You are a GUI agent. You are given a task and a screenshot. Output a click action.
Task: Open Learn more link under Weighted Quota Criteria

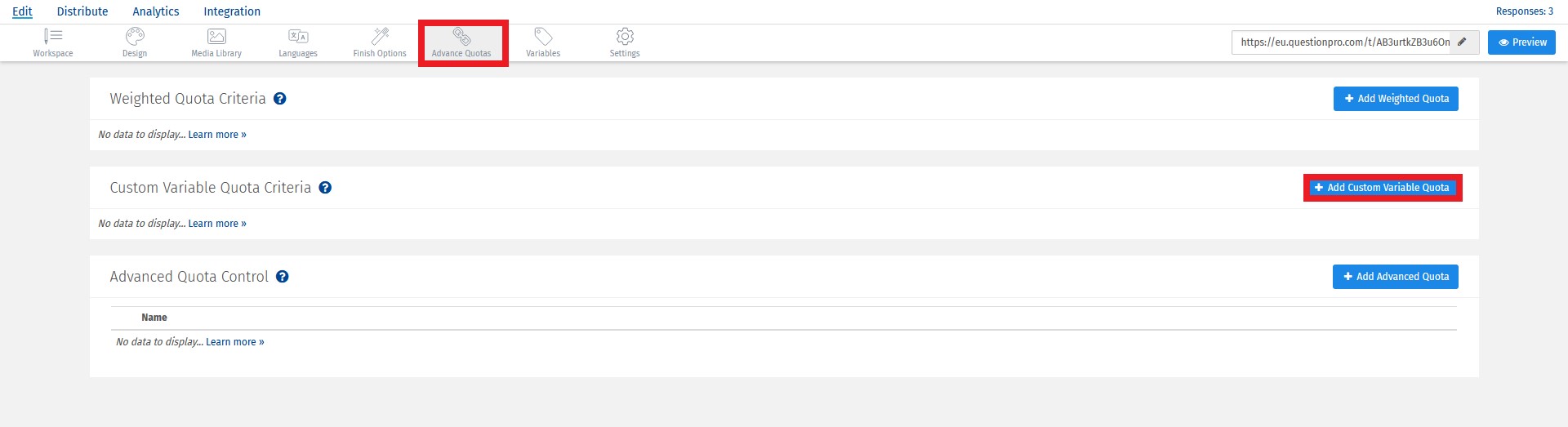click(x=217, y=135)
